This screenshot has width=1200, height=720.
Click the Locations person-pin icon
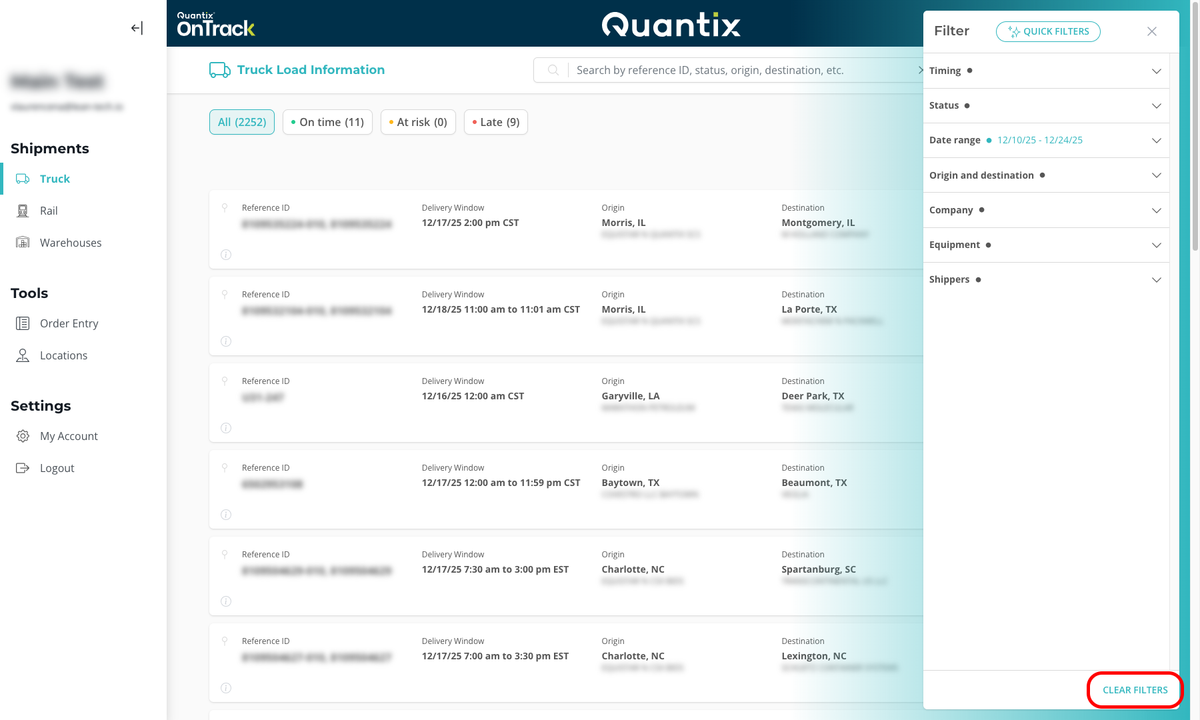point(23,356)
